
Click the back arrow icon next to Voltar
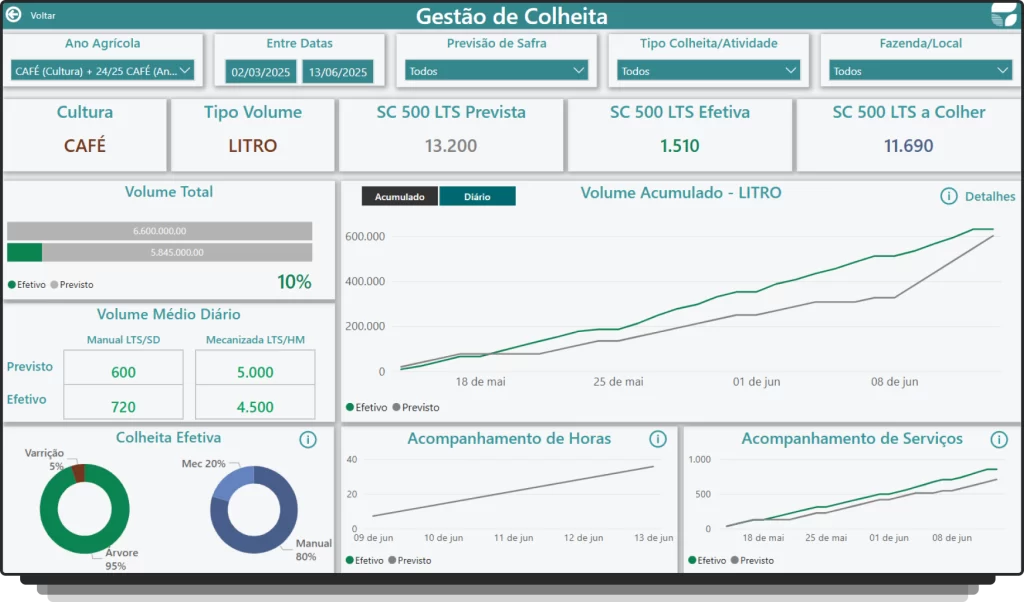pos(14,15)
